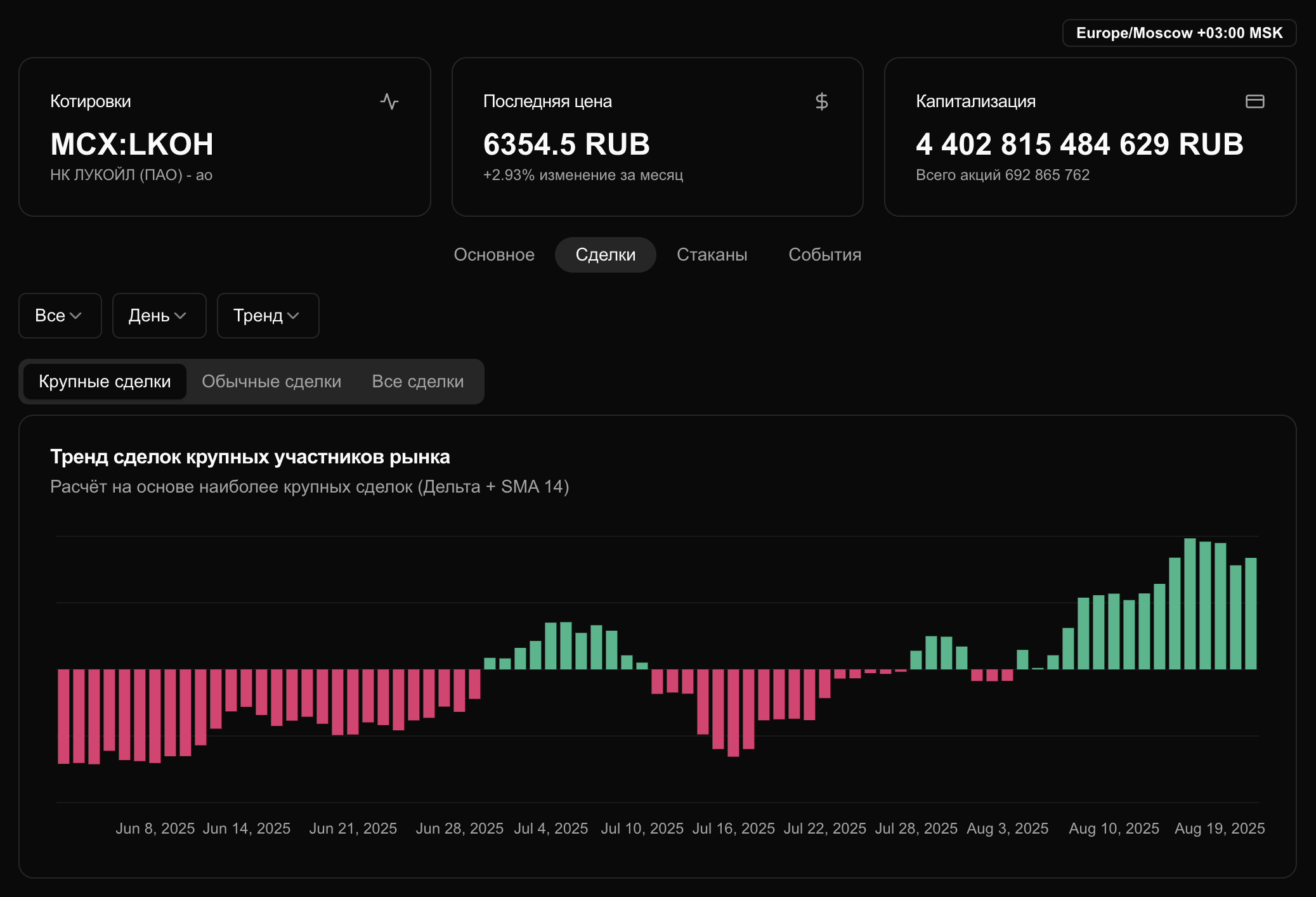Switch to the Все сделки segment
The image size is (1316, 897).
click(x=417, y=382)
